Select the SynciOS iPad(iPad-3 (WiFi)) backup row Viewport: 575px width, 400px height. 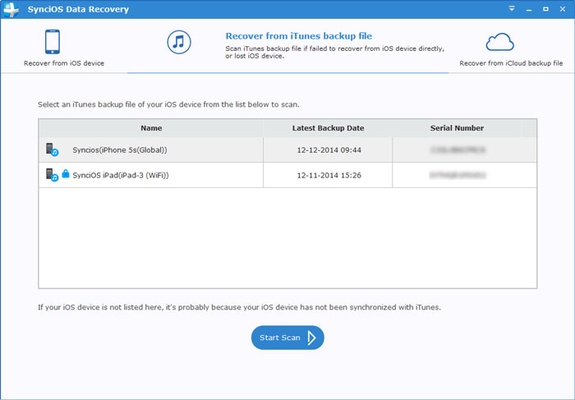click(288, 175)
